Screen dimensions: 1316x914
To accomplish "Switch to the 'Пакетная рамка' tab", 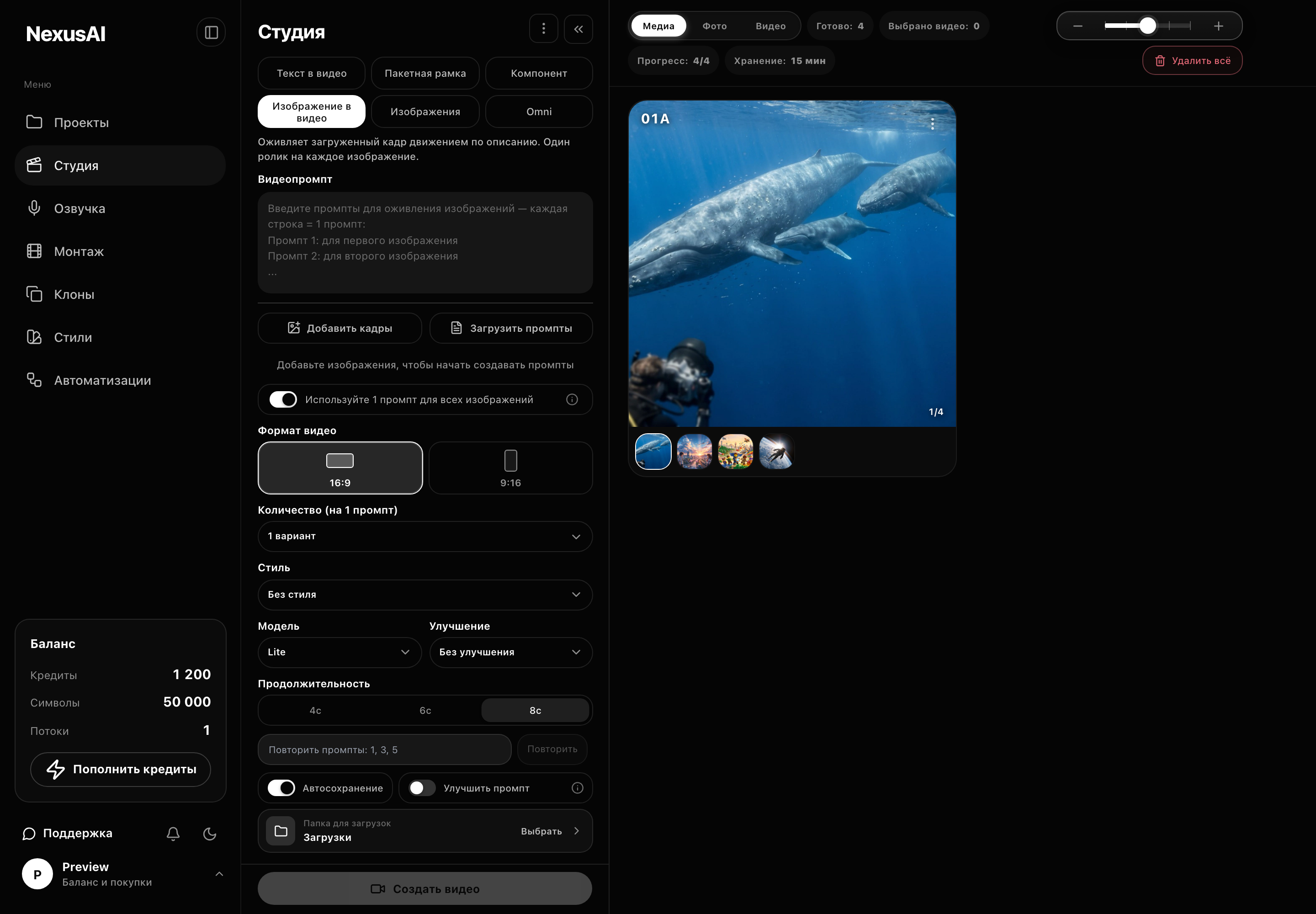I will [x=425, y=73].
